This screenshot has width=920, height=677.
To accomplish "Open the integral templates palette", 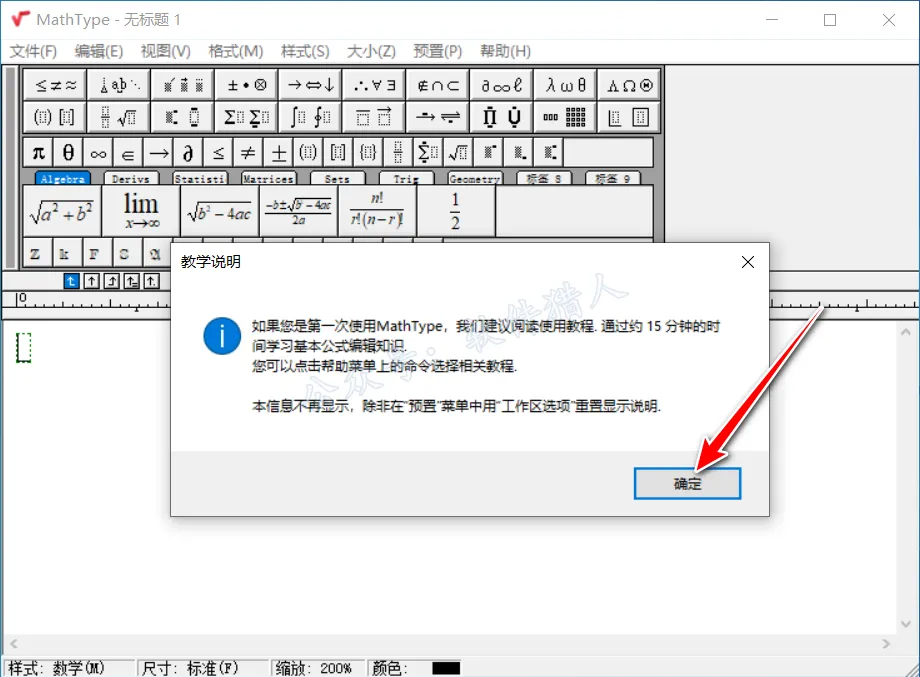I will tap(311, 117).
